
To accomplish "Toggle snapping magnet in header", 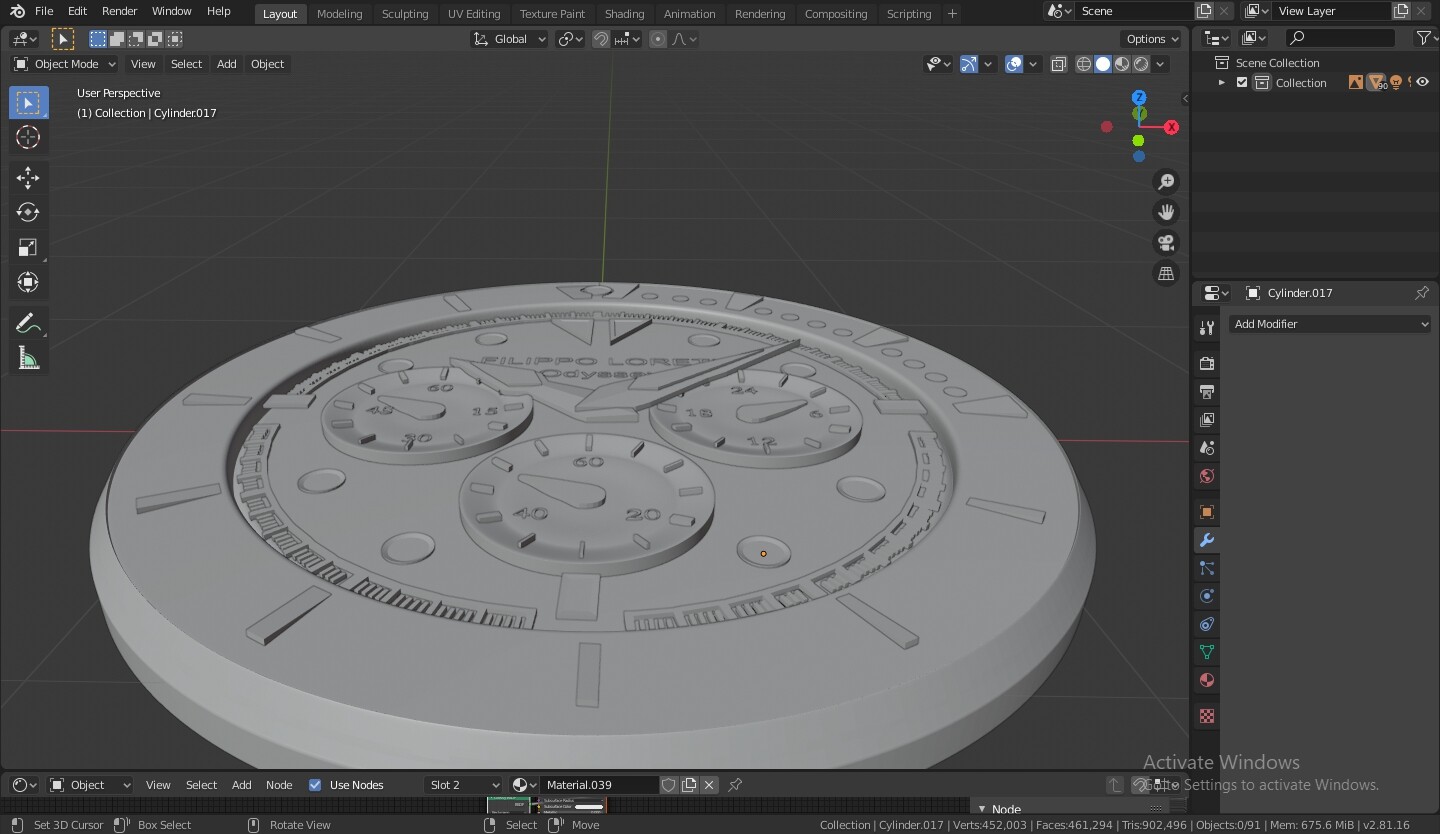I will 601,39.
